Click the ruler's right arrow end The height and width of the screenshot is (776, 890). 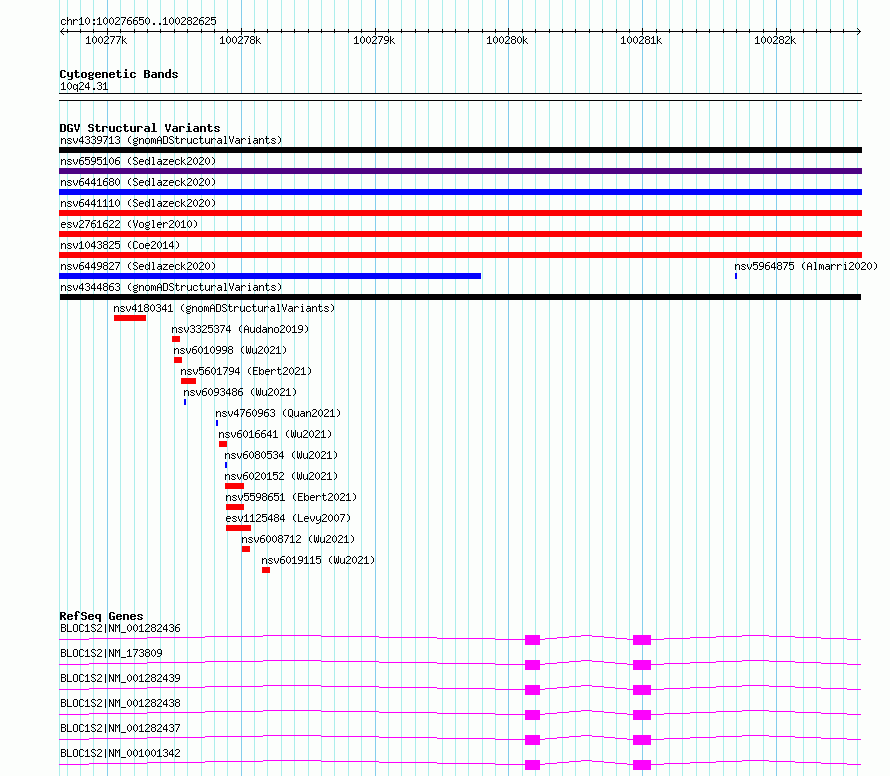click(859, 31)
